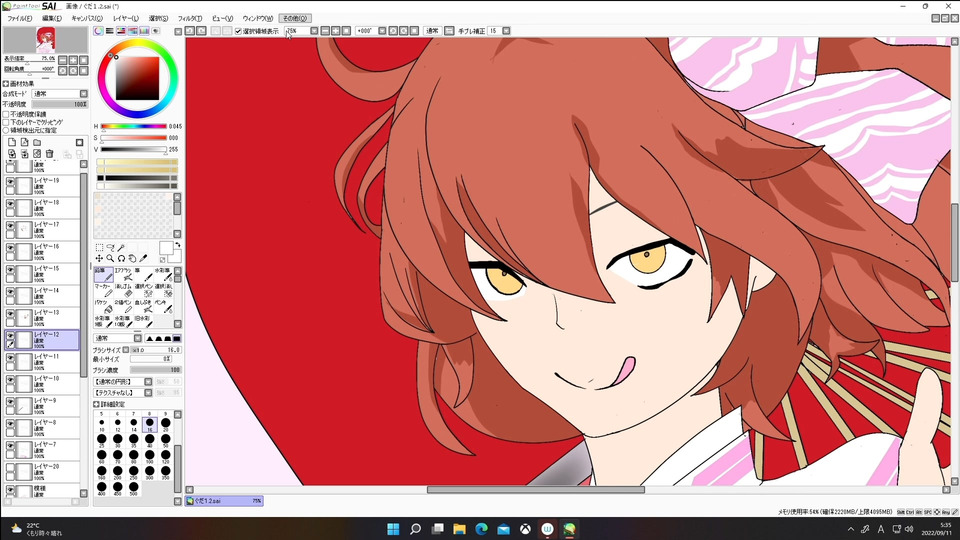The image size is (960, 540).
Task: Zoom out with navigator minus button
Action: coord(63,60)
